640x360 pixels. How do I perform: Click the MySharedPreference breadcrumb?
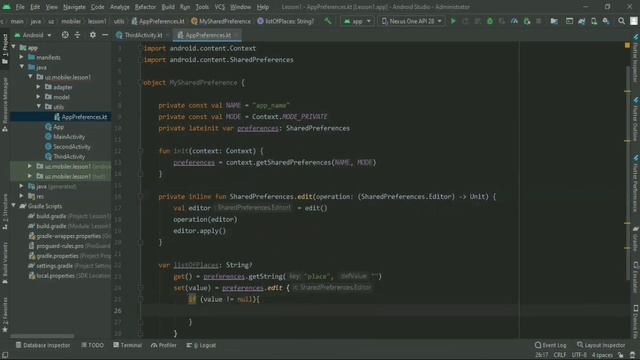(x=221, y=21)
